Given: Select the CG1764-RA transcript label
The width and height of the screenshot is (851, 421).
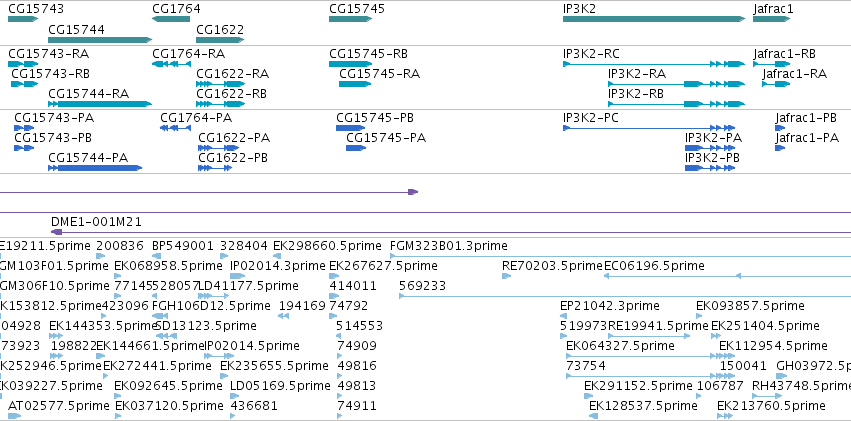Looking at the screenshot, I should [x=189, y=54].
